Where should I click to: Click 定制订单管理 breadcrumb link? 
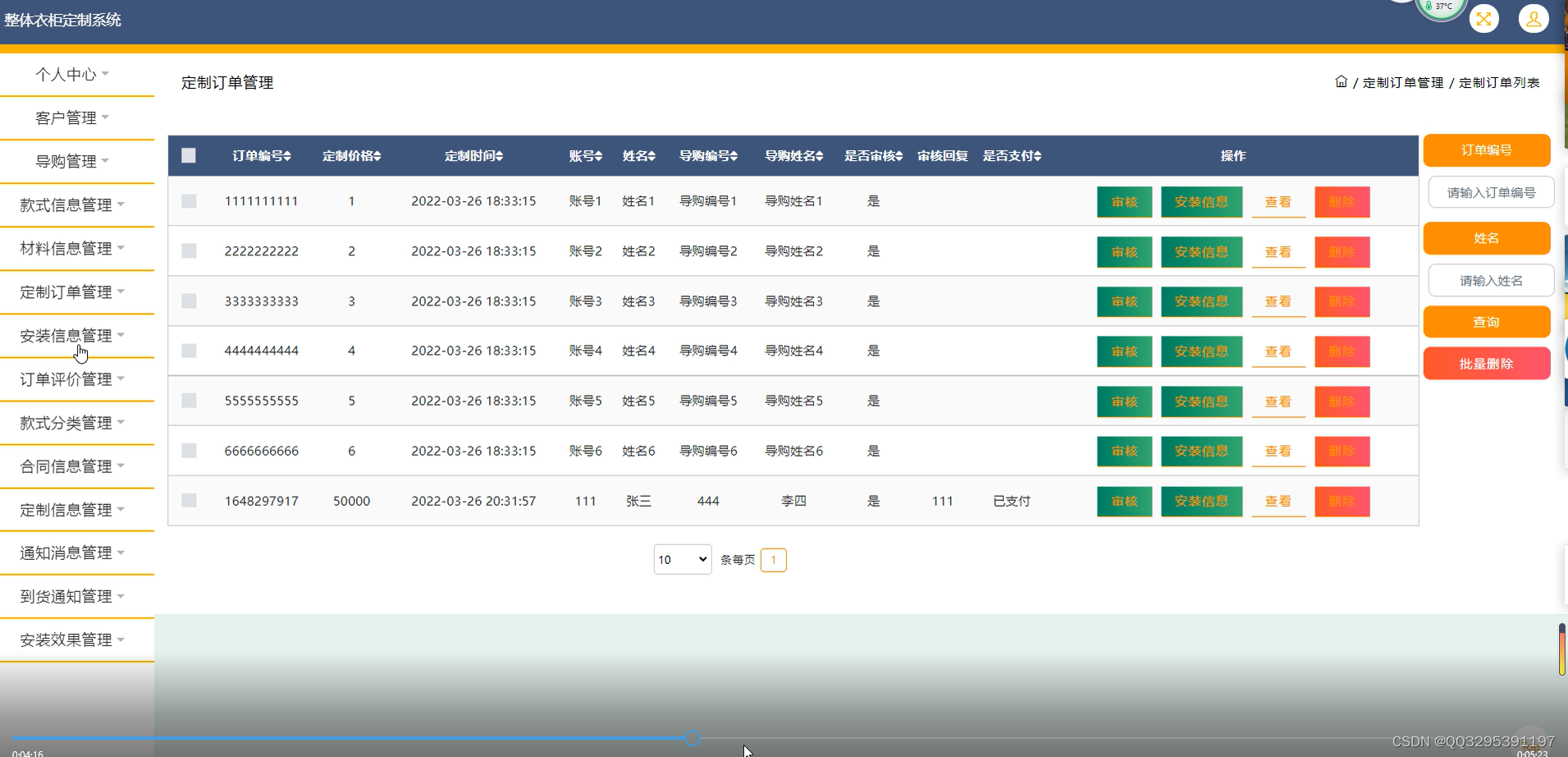click(x=1403, y=83)
